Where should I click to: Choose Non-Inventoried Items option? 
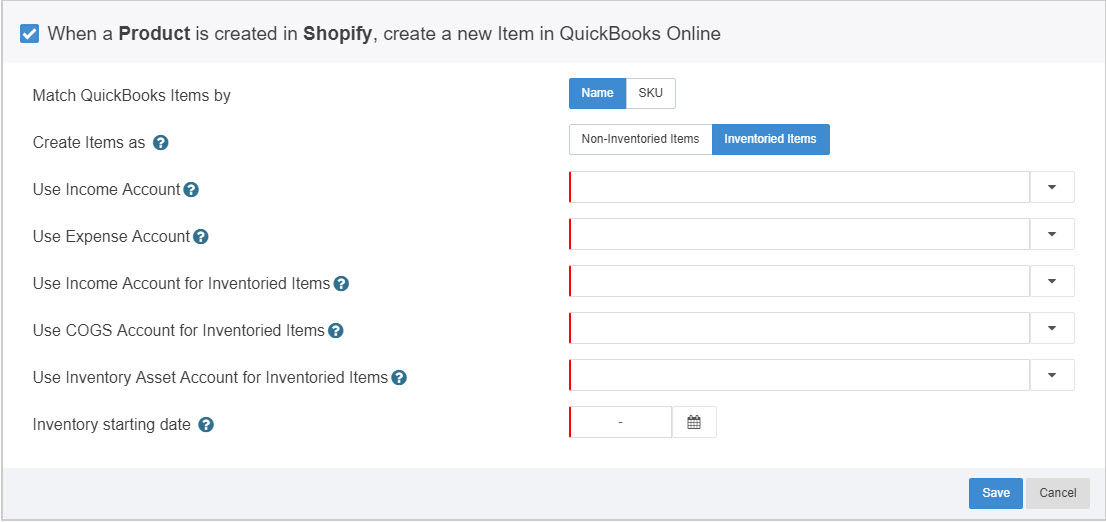point(640,139)
